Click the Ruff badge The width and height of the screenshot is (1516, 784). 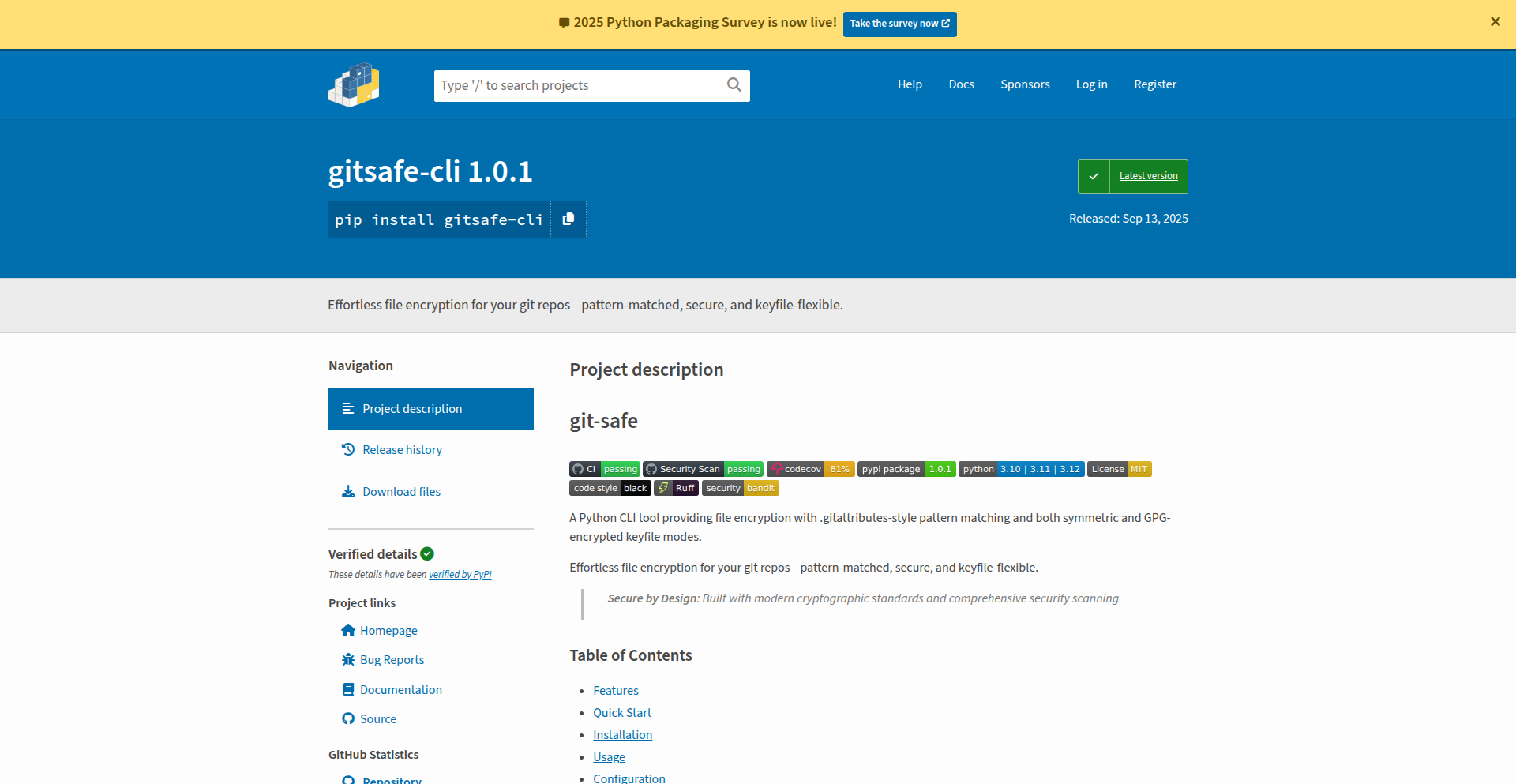pyautogui.click(x=676, y=488)
